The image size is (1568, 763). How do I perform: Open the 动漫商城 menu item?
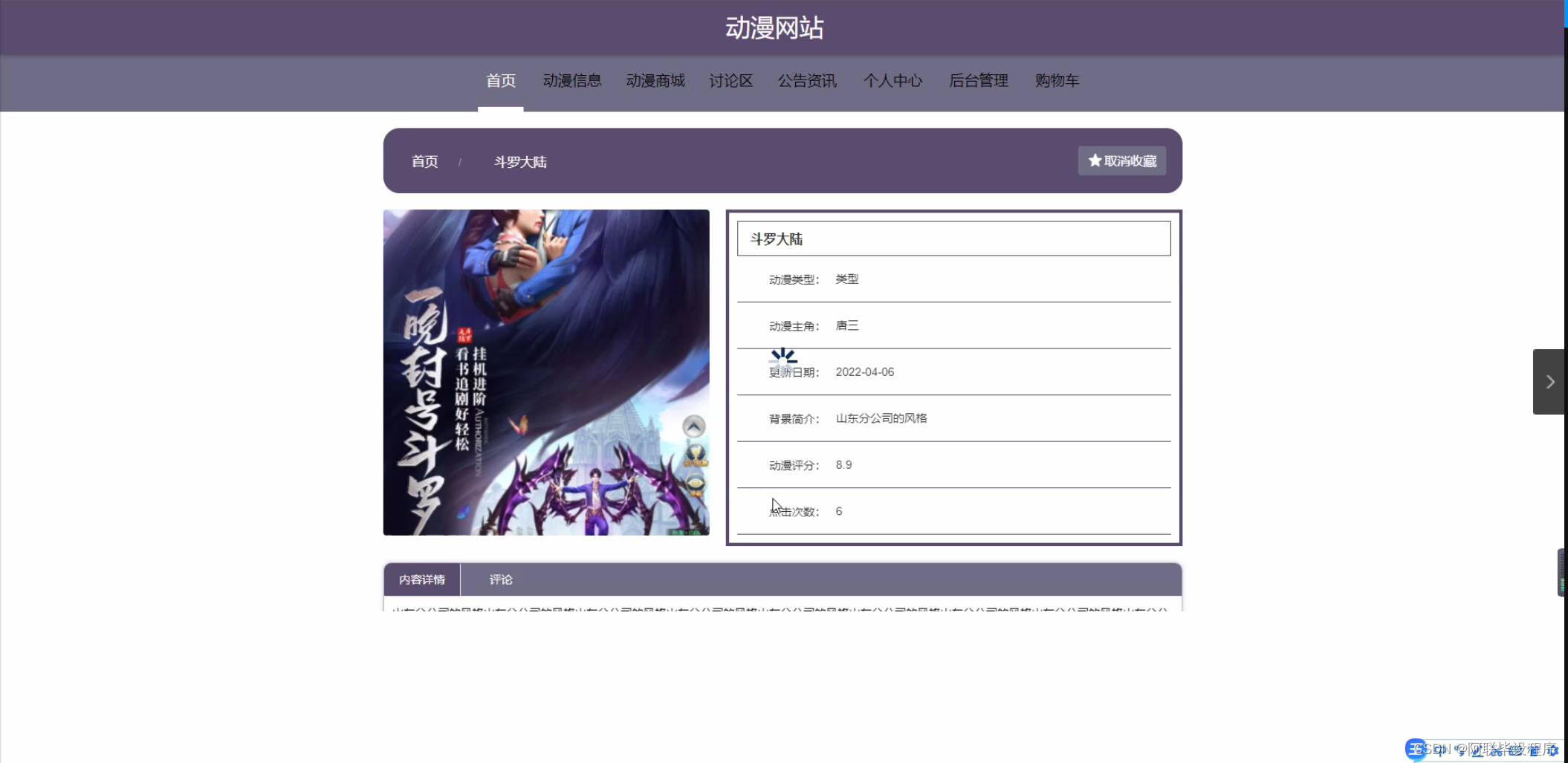point(655,81)
